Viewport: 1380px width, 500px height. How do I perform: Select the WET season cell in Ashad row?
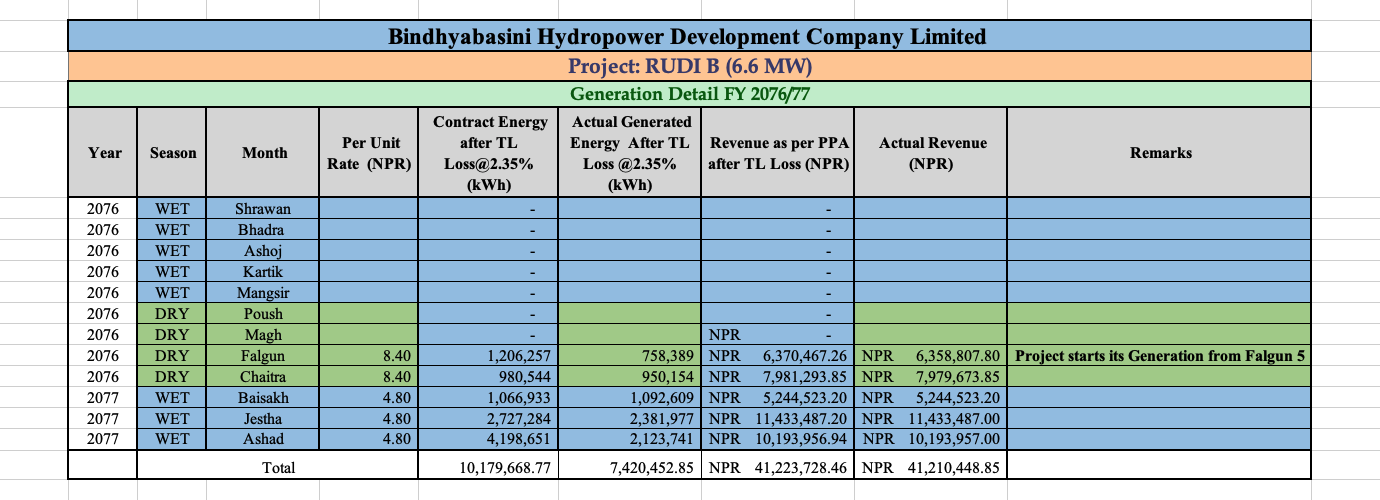point(173,440)
